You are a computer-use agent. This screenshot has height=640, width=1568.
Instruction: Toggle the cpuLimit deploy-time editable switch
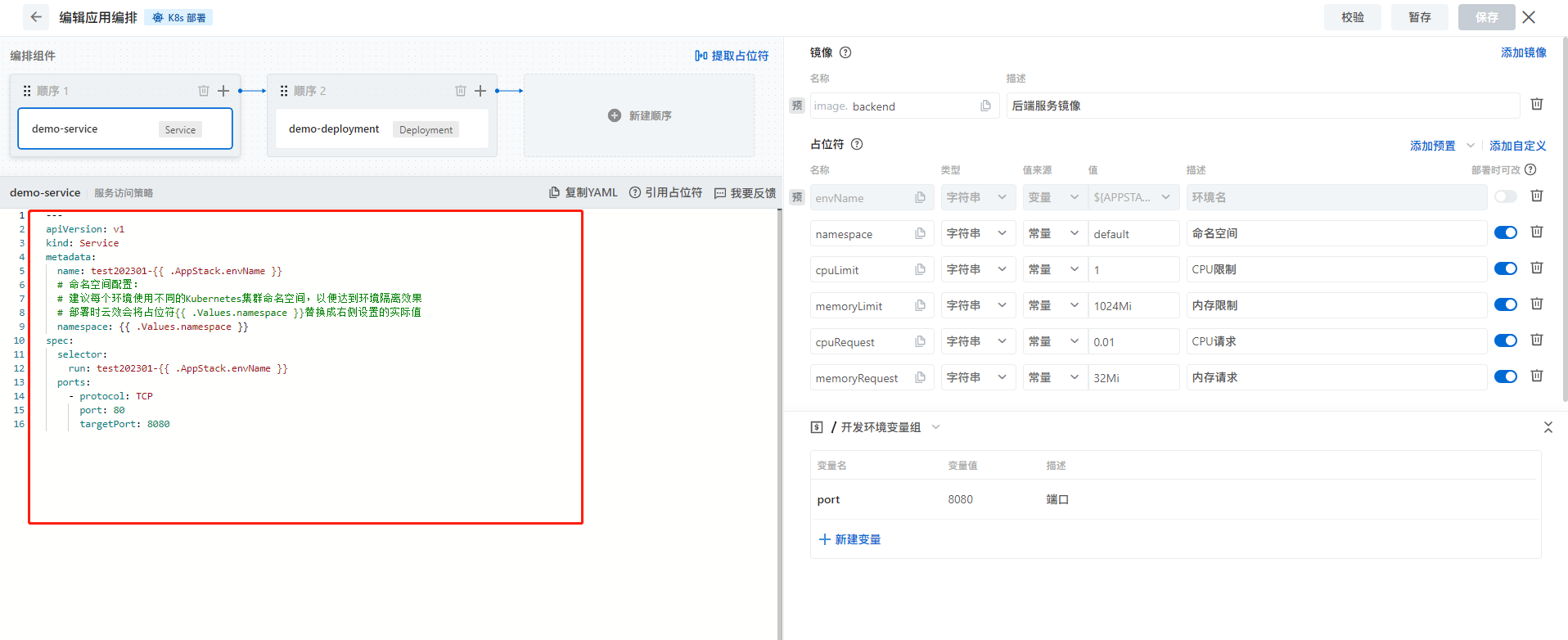click(1506, 268)
